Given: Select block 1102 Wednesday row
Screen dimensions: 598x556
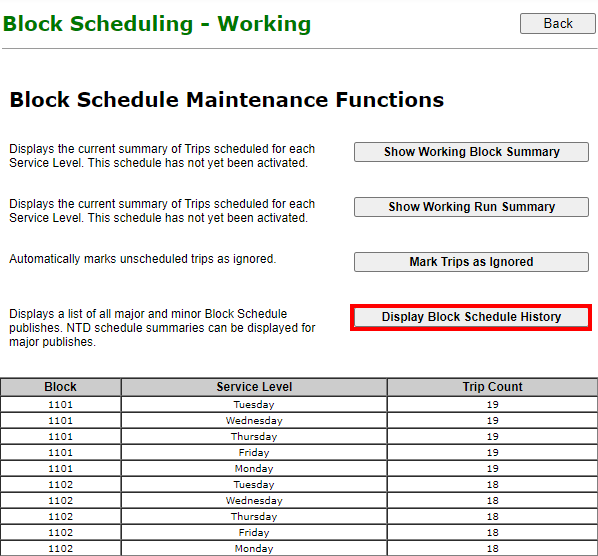Looking at the screenshot, I should [x=299, y=500].
